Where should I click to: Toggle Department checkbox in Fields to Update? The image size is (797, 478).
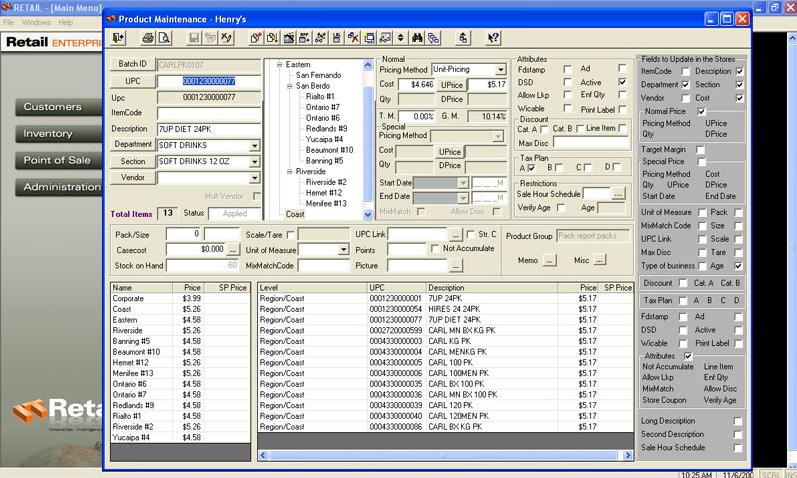point(685,84)
